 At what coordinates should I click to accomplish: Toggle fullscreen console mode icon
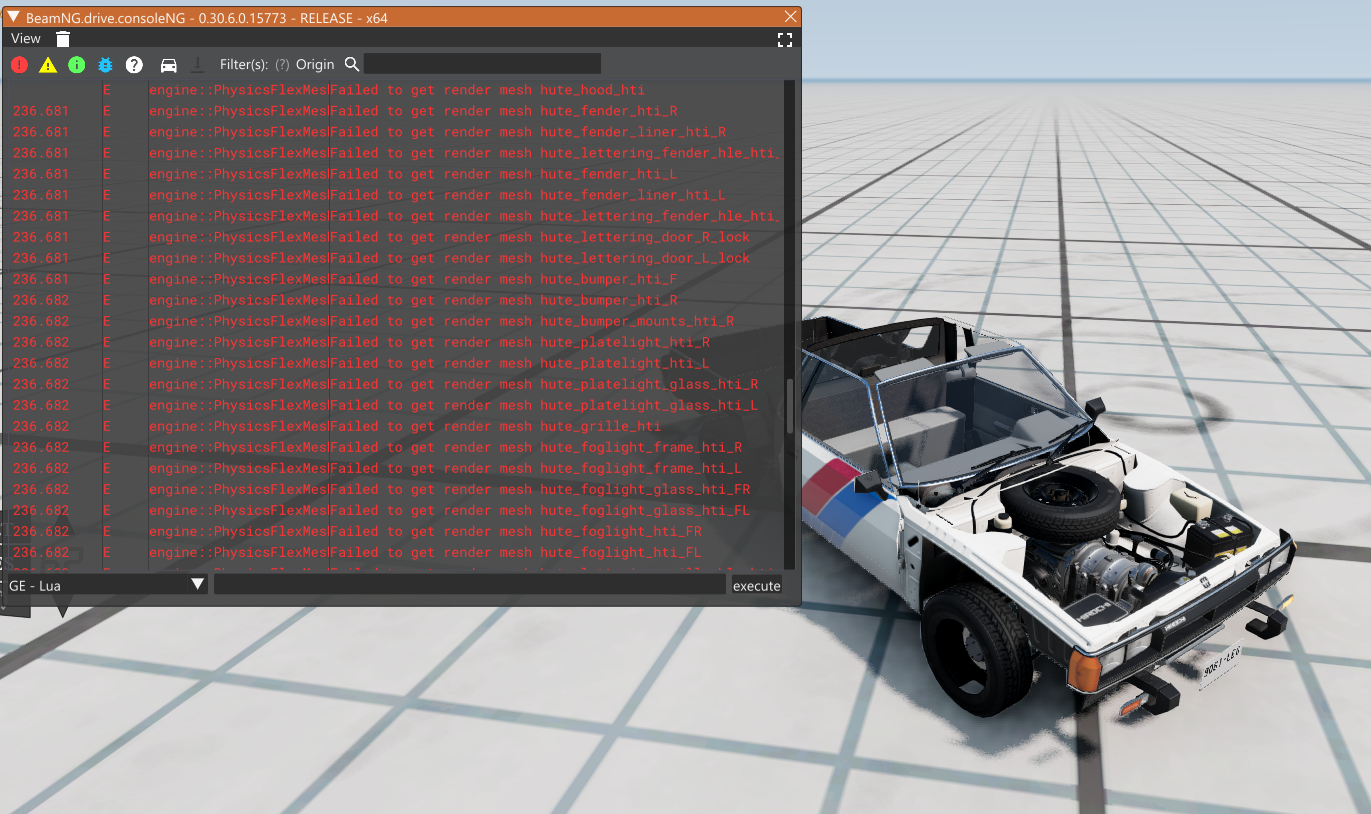(785, 40)
